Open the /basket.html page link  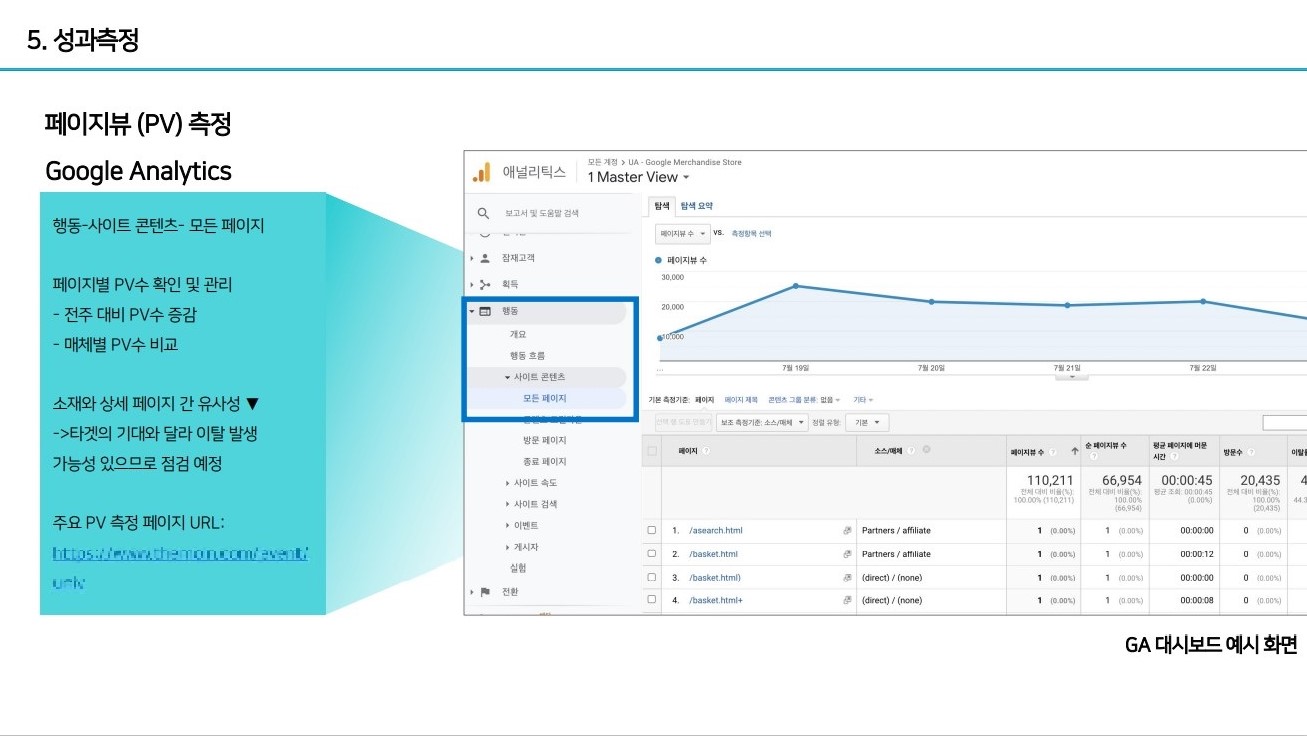714,554
